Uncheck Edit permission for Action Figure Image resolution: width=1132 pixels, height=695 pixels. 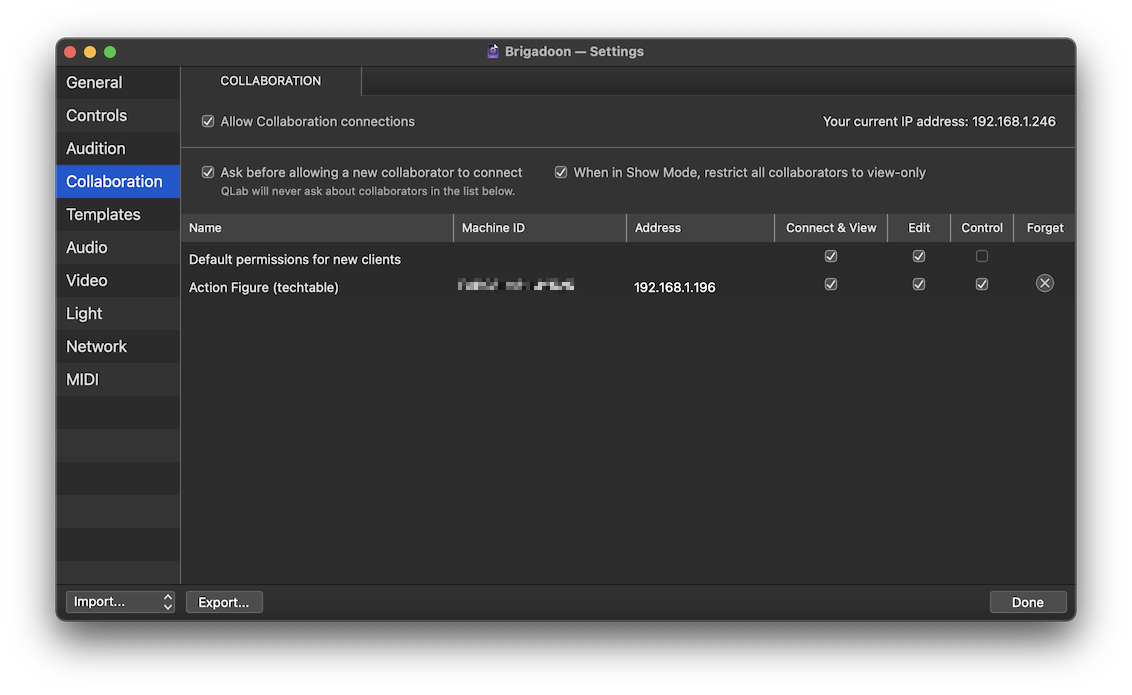[918, 285]
